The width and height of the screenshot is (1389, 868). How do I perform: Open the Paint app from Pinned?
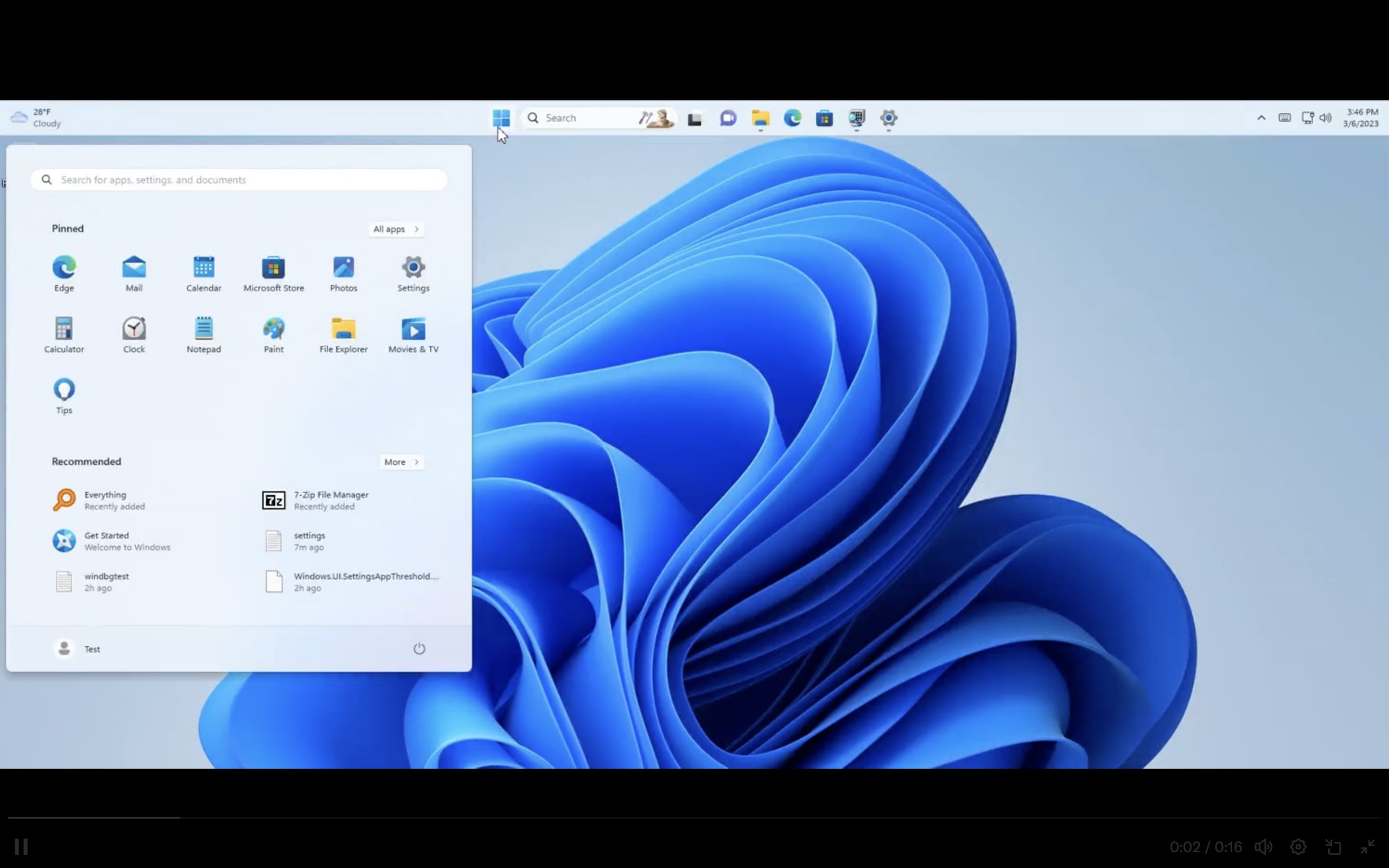pyautogui.click(x=273, y=335)
